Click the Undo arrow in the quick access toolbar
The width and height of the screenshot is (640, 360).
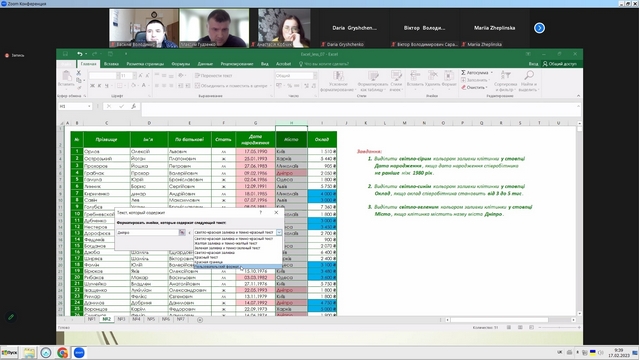pos(80,54)
